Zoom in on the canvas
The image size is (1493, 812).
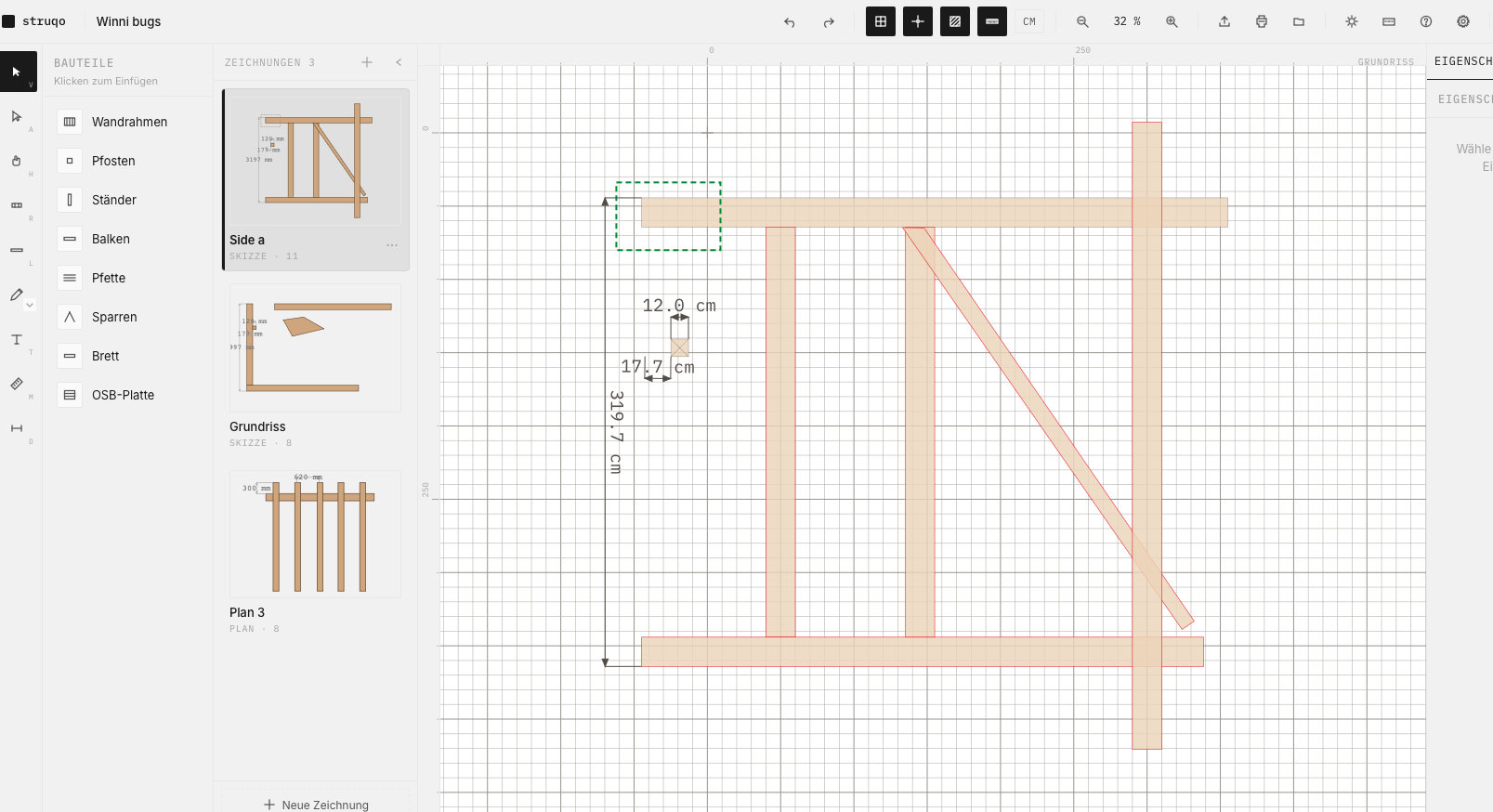[1172, 21]
